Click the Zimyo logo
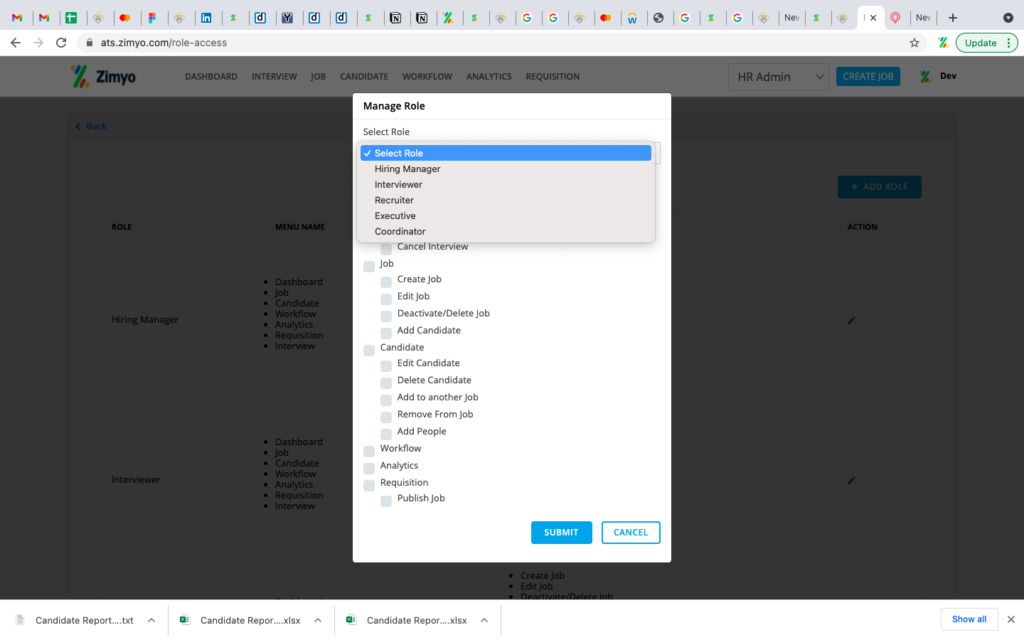The height and width of the screenshot is (640, 1024). [103, 76]
